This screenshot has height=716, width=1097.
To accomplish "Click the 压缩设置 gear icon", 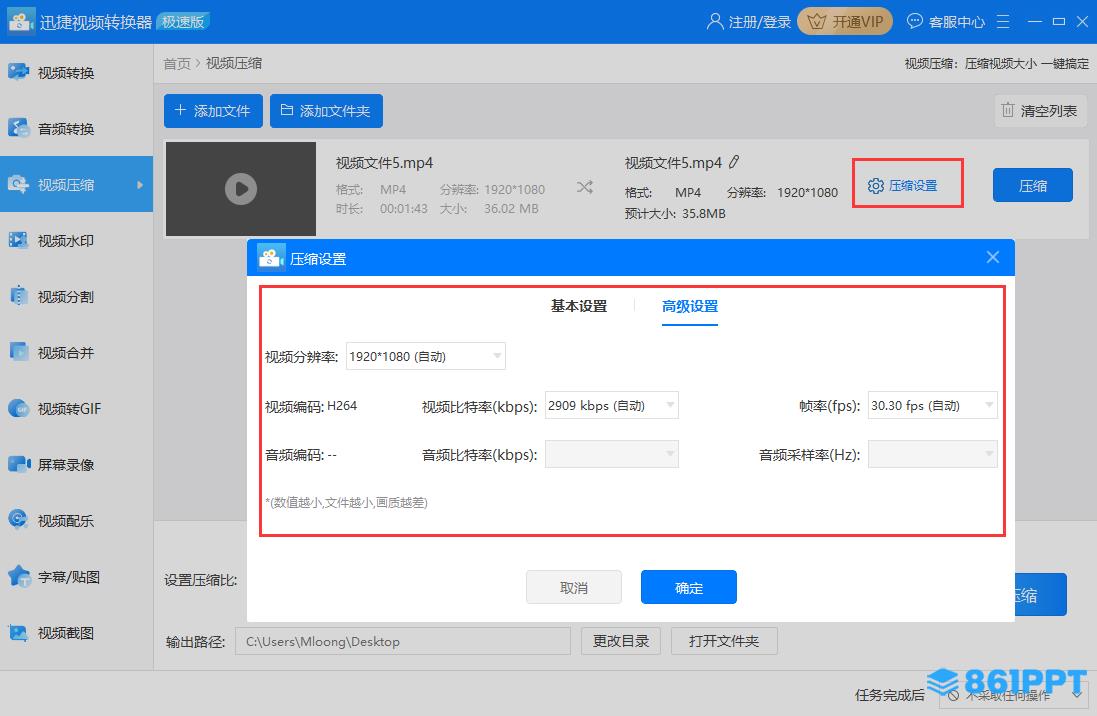I will coord(875,185).
